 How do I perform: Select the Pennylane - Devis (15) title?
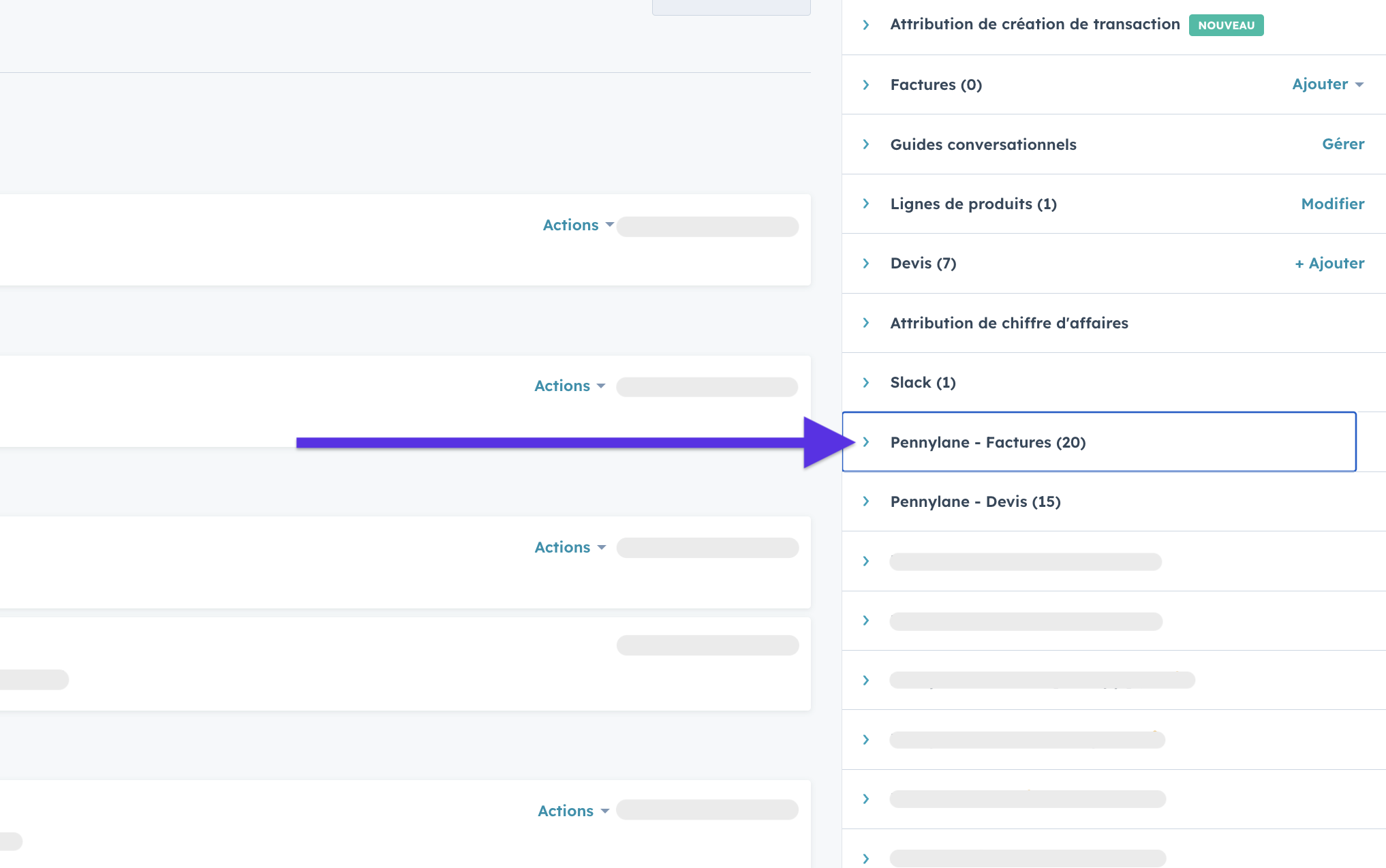coord(975,501)
